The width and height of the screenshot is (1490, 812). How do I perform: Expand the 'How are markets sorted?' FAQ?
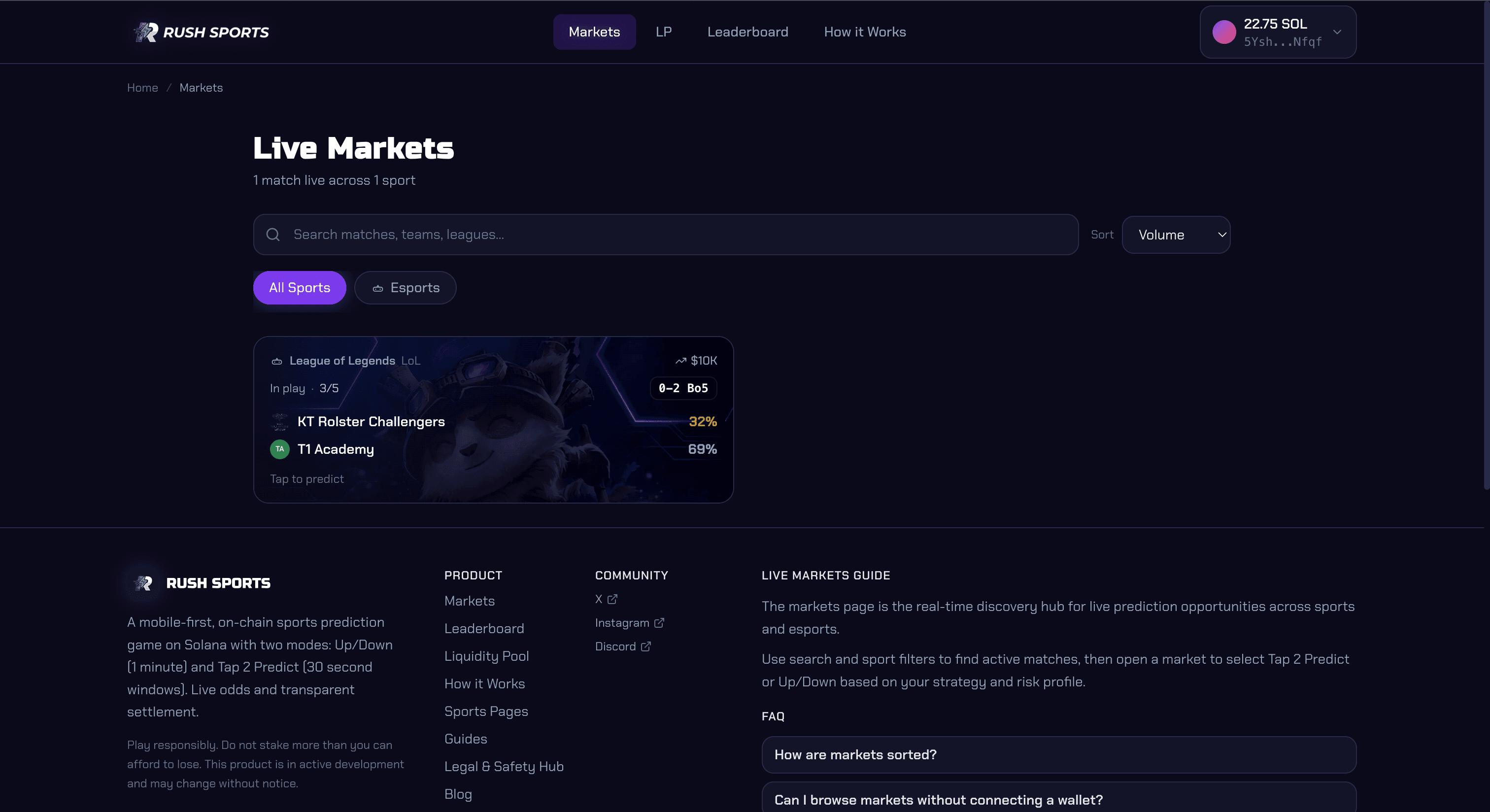point(1058,755)
